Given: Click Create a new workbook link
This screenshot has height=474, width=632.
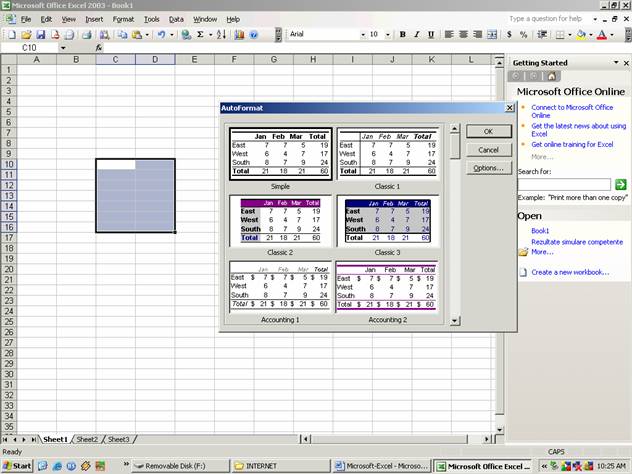Looking at the screenshot, I should (570, 272).
